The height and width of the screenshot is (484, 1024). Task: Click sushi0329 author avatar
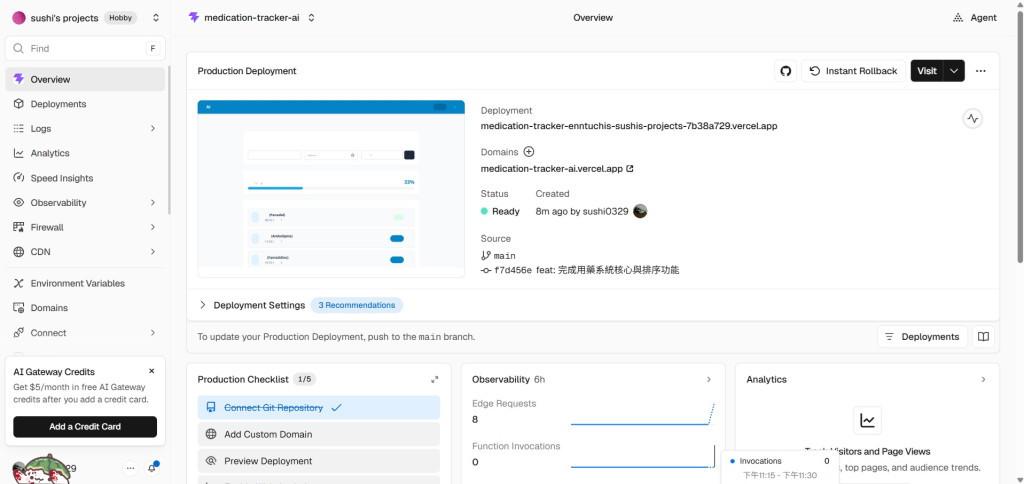tap(640, 211)
